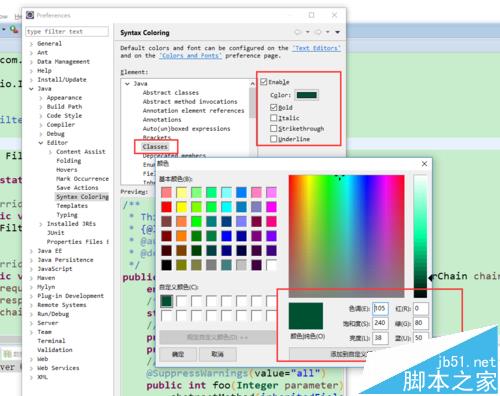Collapse the Editor node under Java
Viewport: 500px width, 396px height.
[41, 143]
